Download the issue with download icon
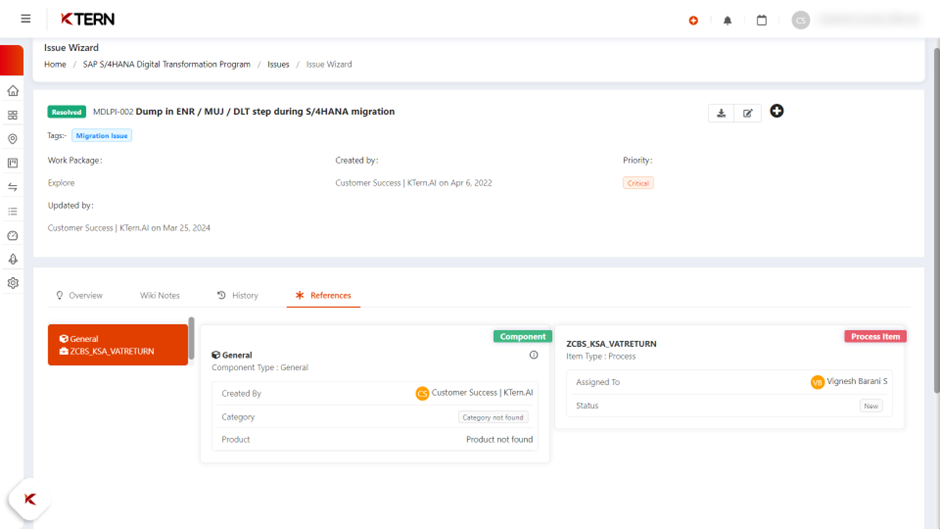Viewport: 940px width, 529px height. point(721,113)
